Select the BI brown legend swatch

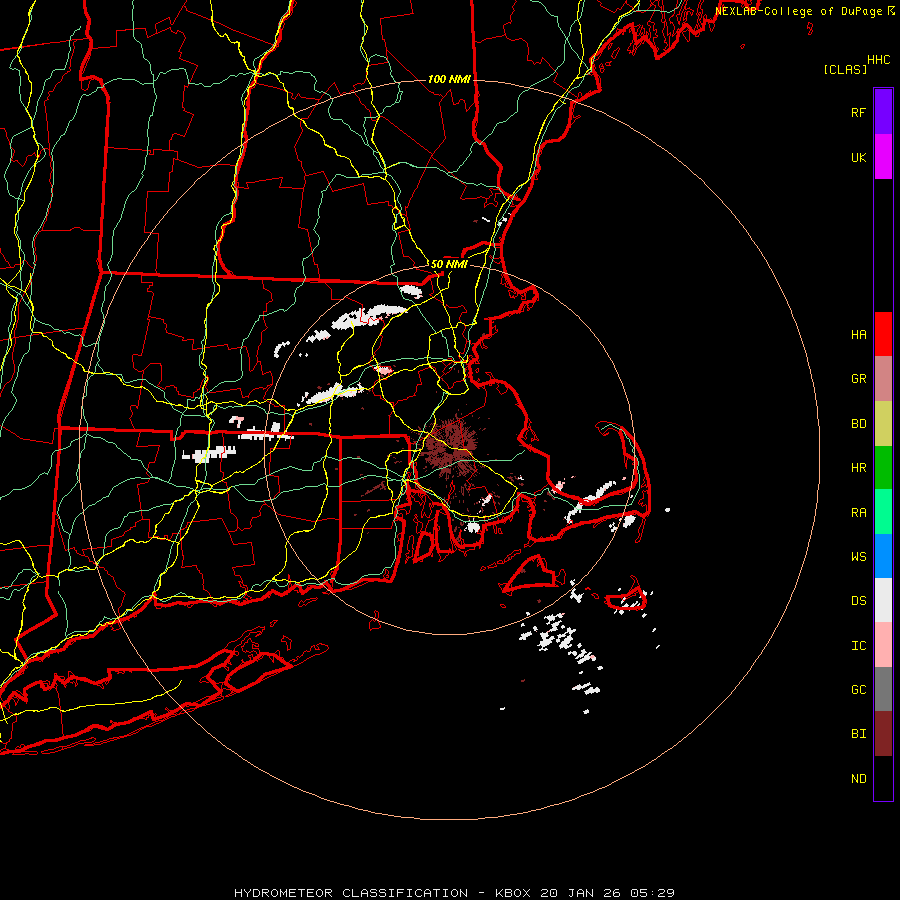point(883,734)
